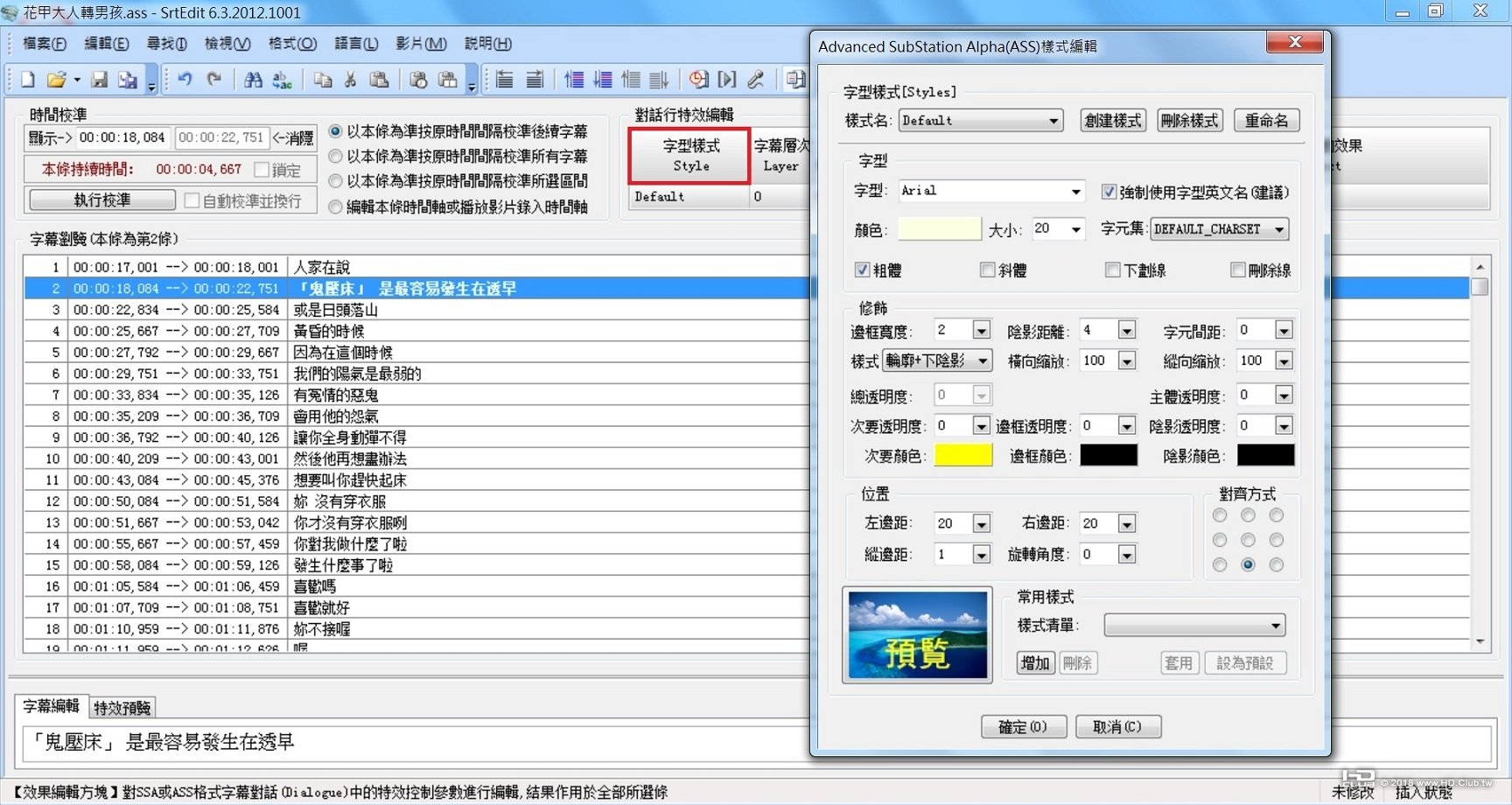Viewport: 1512px width, 805px height.
Task: Click the 執行校準 button
Action: [x=102, y=200]
